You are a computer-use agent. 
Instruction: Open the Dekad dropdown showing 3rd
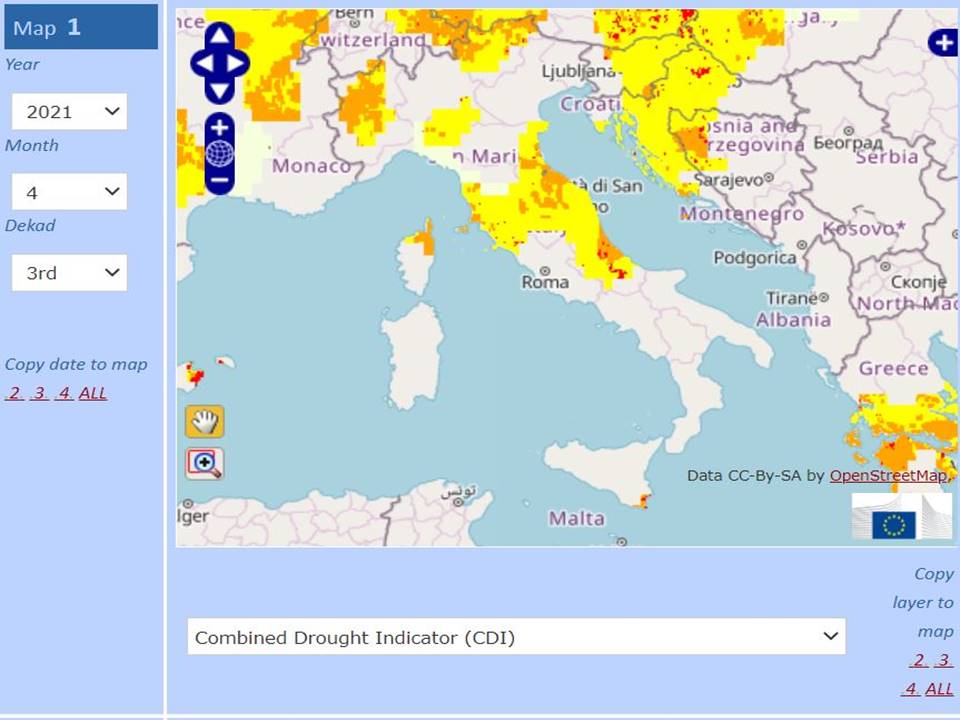point(69,272)
